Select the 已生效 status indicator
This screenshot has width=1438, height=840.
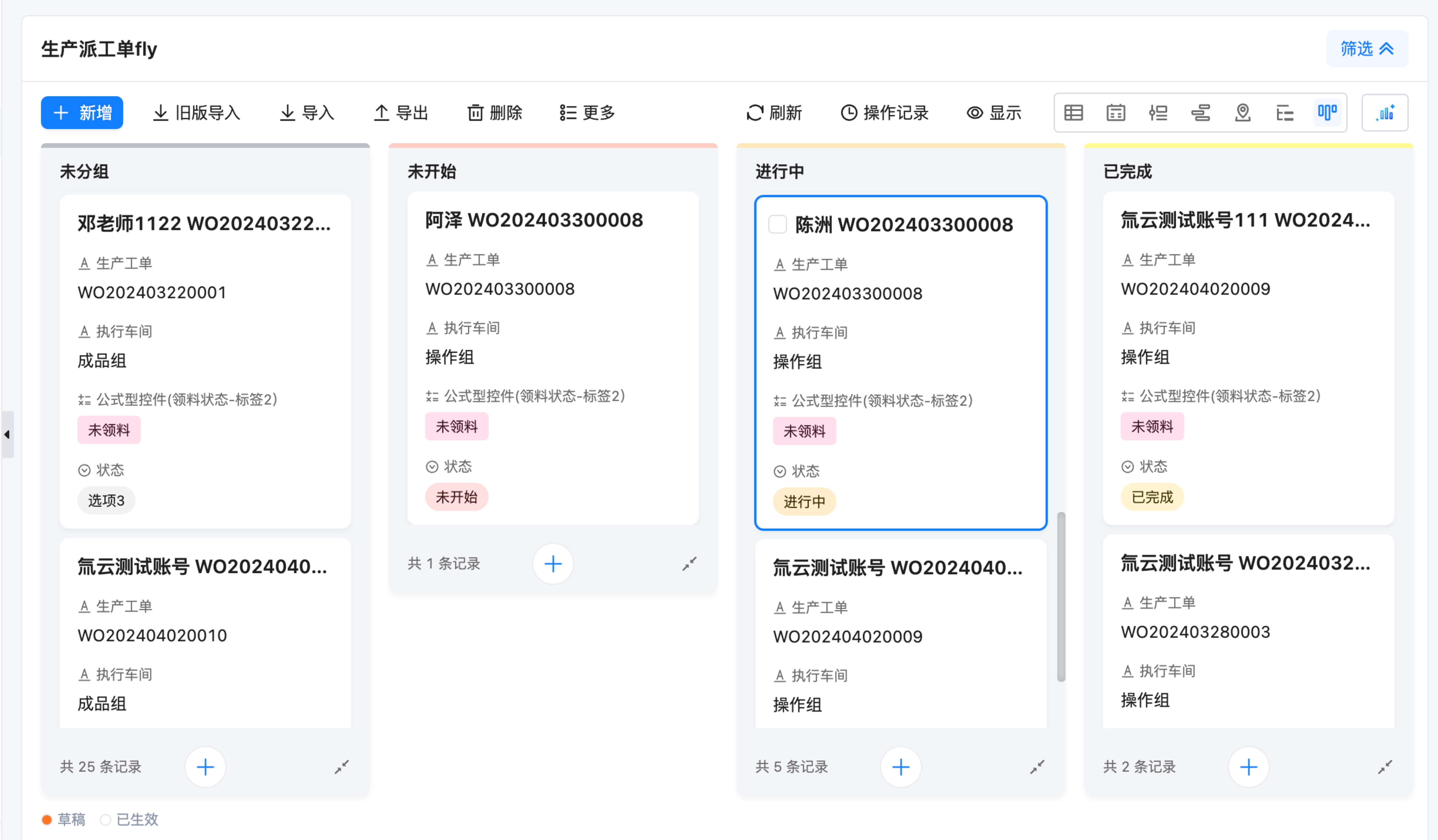(x=129, y=819)
